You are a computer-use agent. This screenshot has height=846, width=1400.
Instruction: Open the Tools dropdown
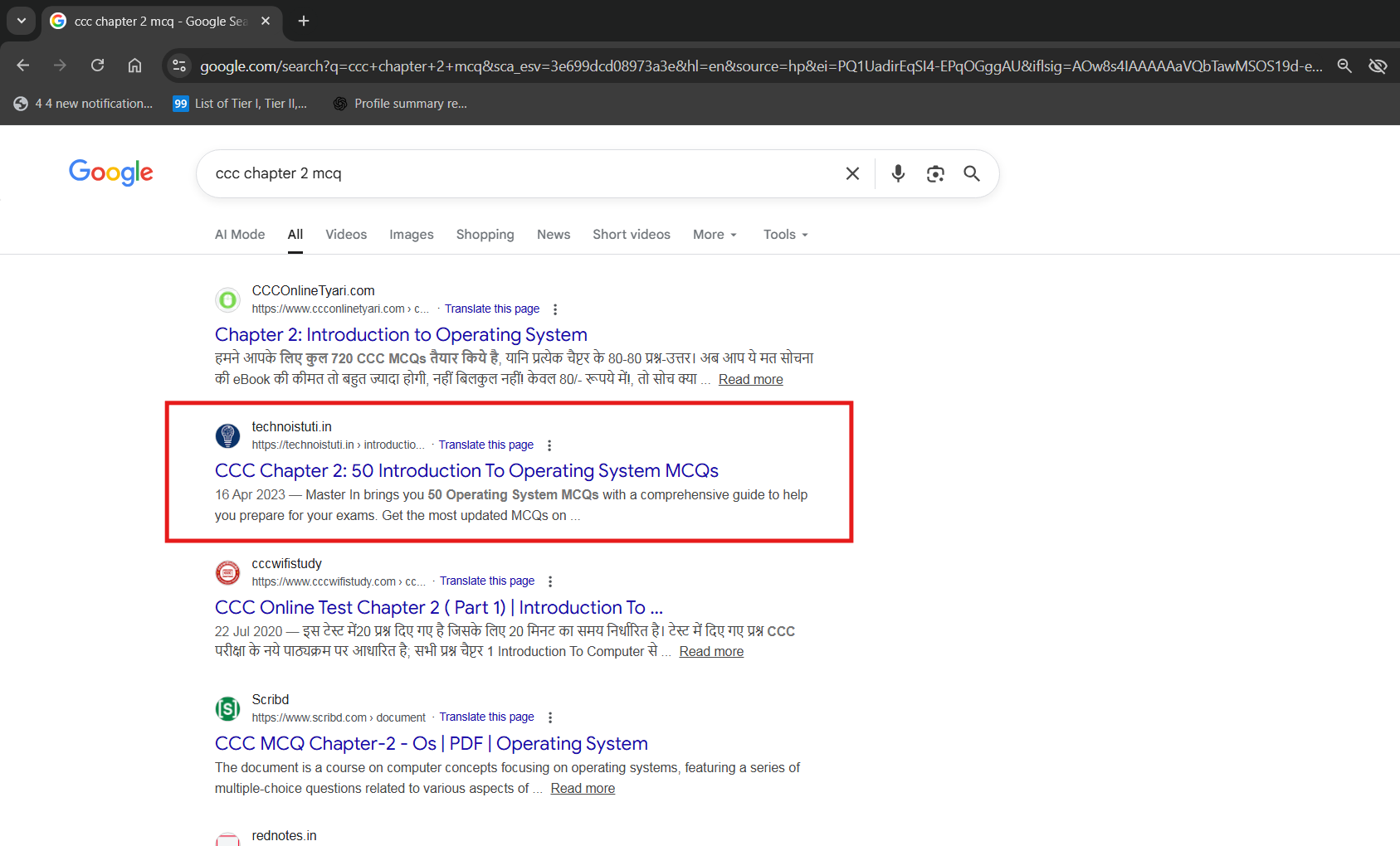(785, 235)
